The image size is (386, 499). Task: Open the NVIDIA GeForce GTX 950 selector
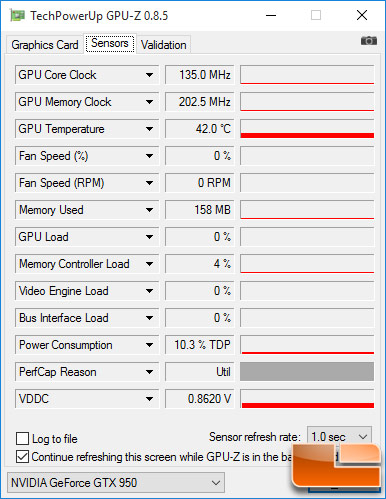click(x=116, y=482)
